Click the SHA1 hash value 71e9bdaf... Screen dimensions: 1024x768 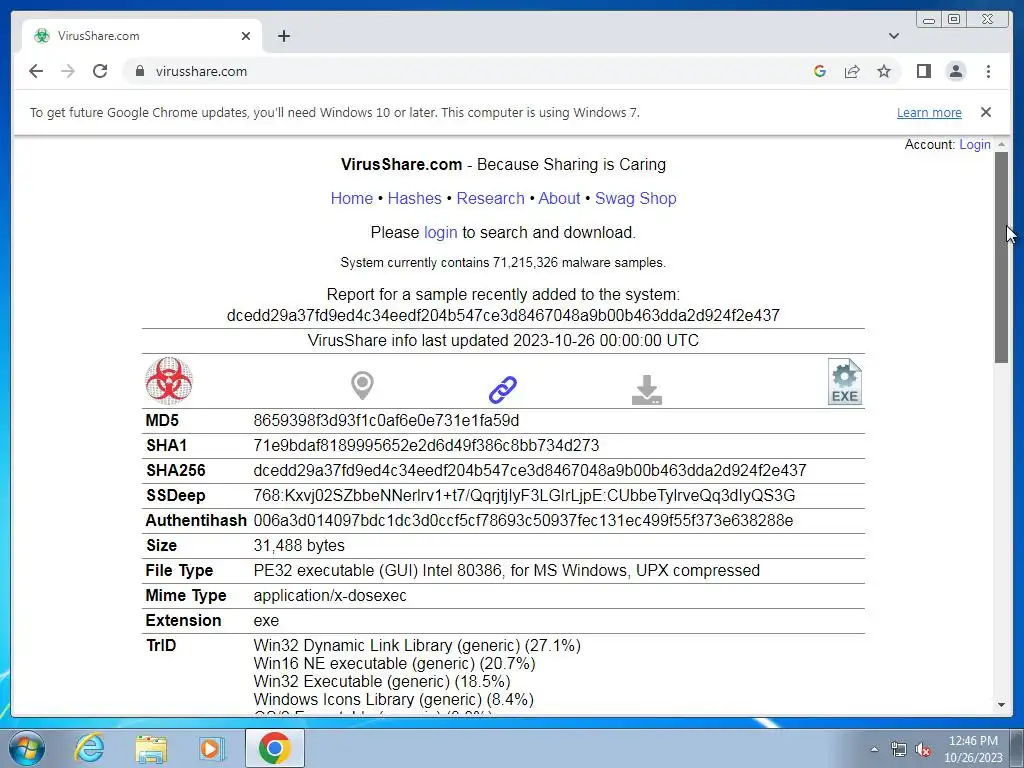pyautogui.click(x=426, y=445)
